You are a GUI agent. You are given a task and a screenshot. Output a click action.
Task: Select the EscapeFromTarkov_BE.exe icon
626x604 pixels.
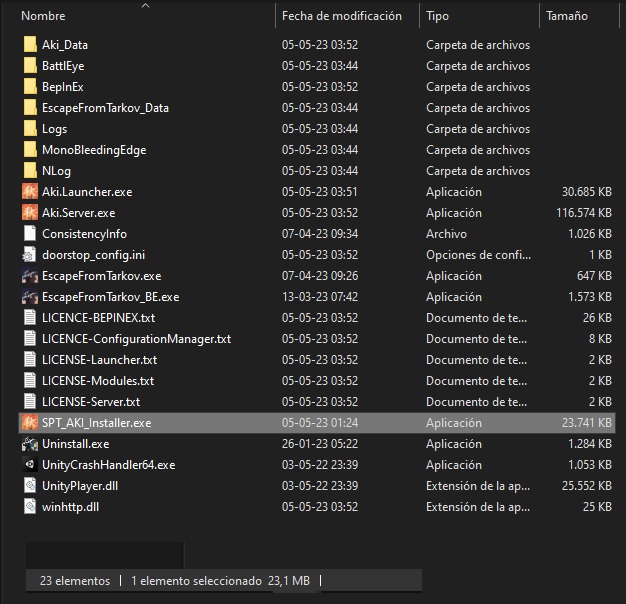point(30,297)
